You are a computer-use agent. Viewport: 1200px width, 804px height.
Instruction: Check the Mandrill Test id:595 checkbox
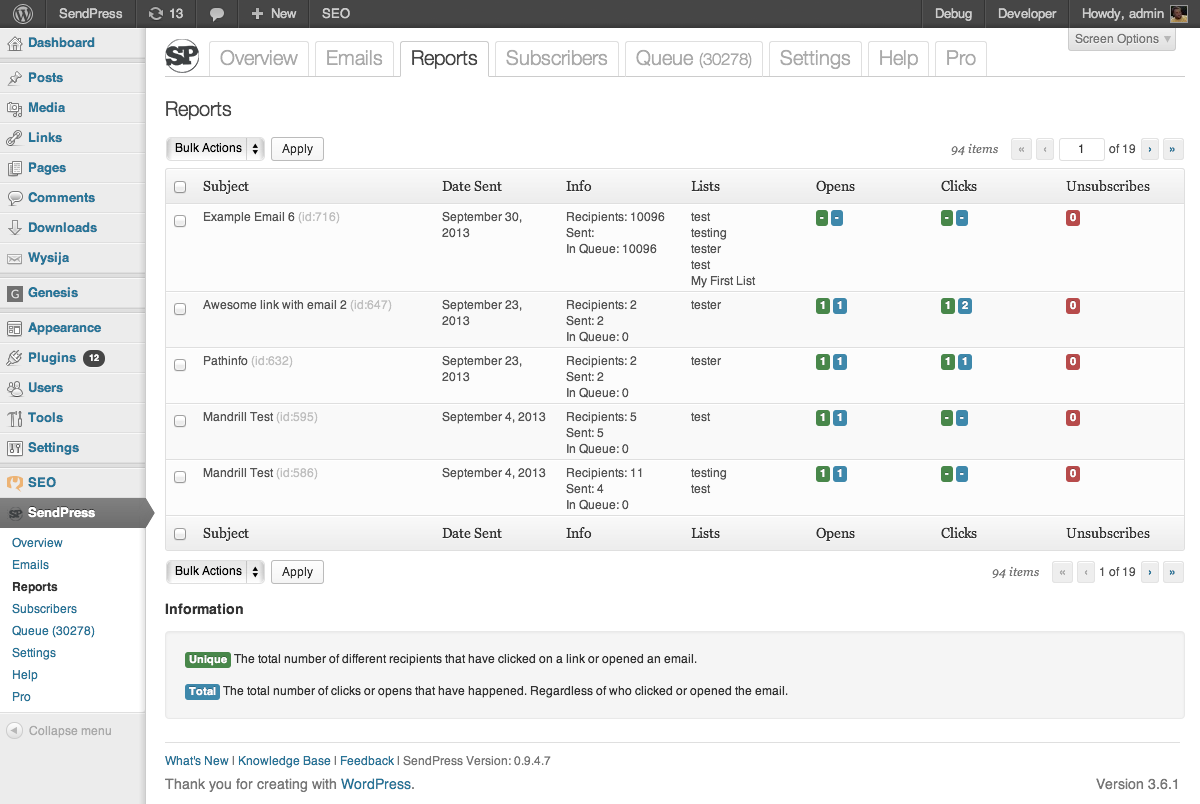pos(180,421)
